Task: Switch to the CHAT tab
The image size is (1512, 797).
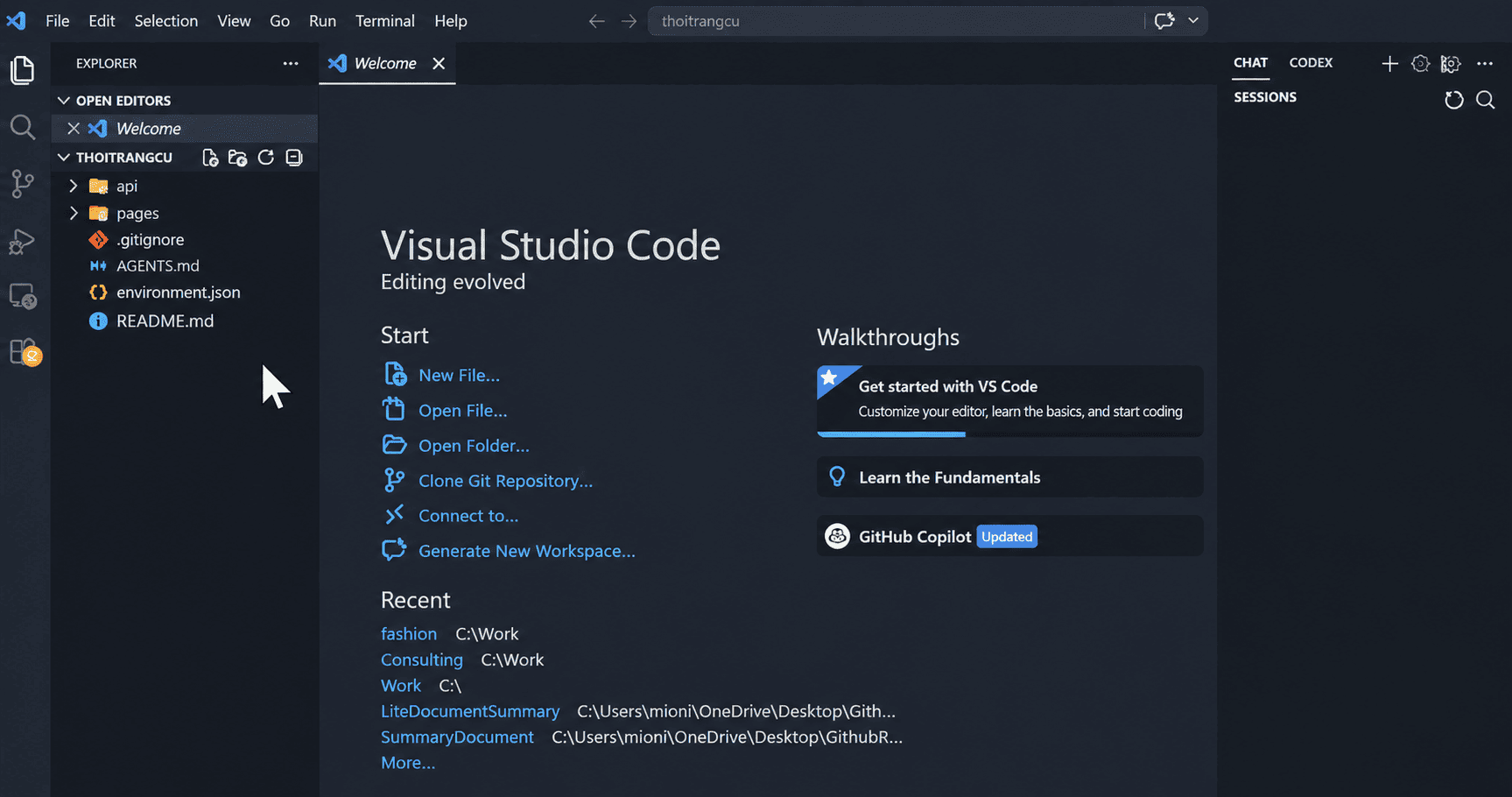Action: click(x=1251, y=63)
